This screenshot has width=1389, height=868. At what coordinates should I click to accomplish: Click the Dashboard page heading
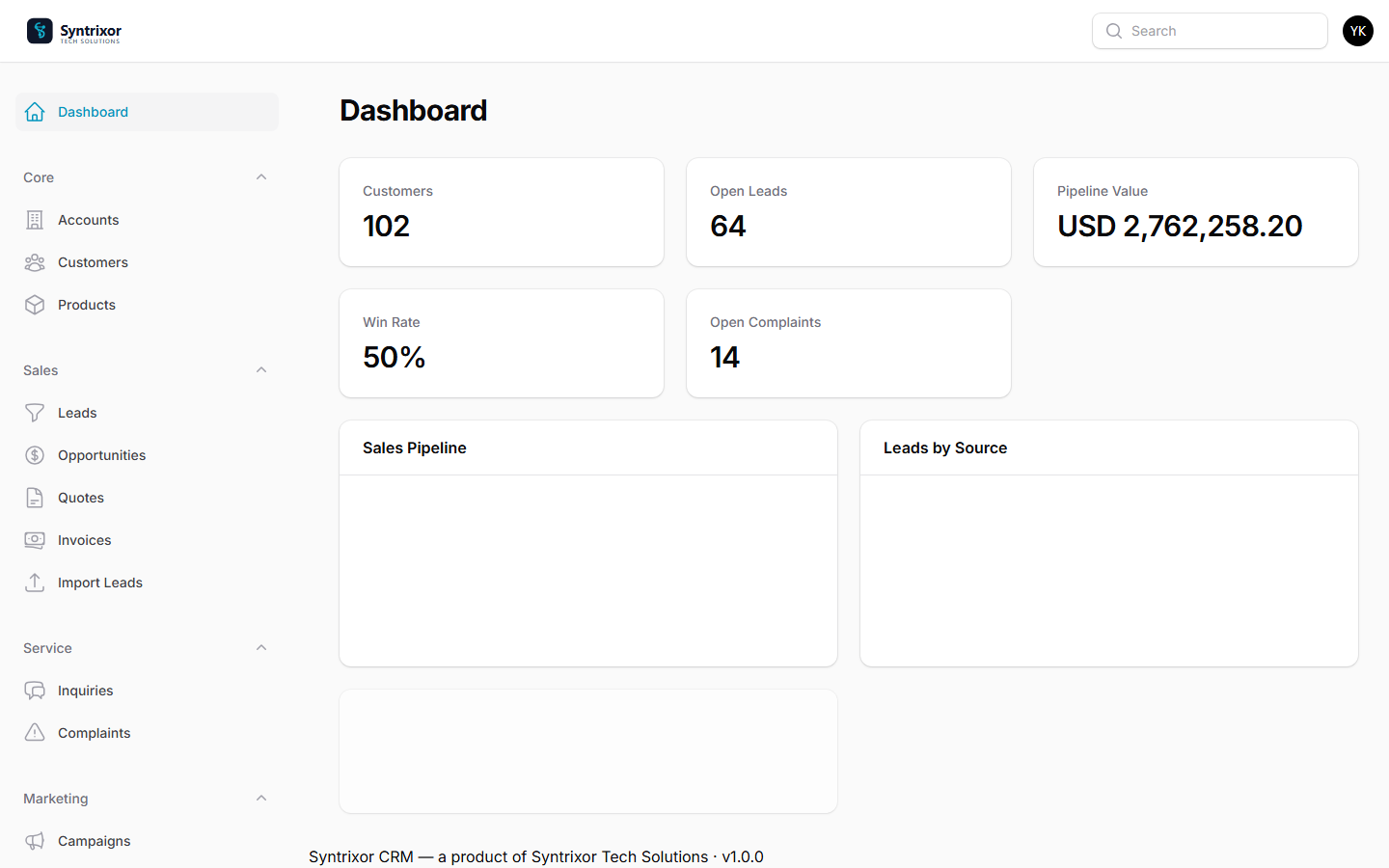click(414, 111)
